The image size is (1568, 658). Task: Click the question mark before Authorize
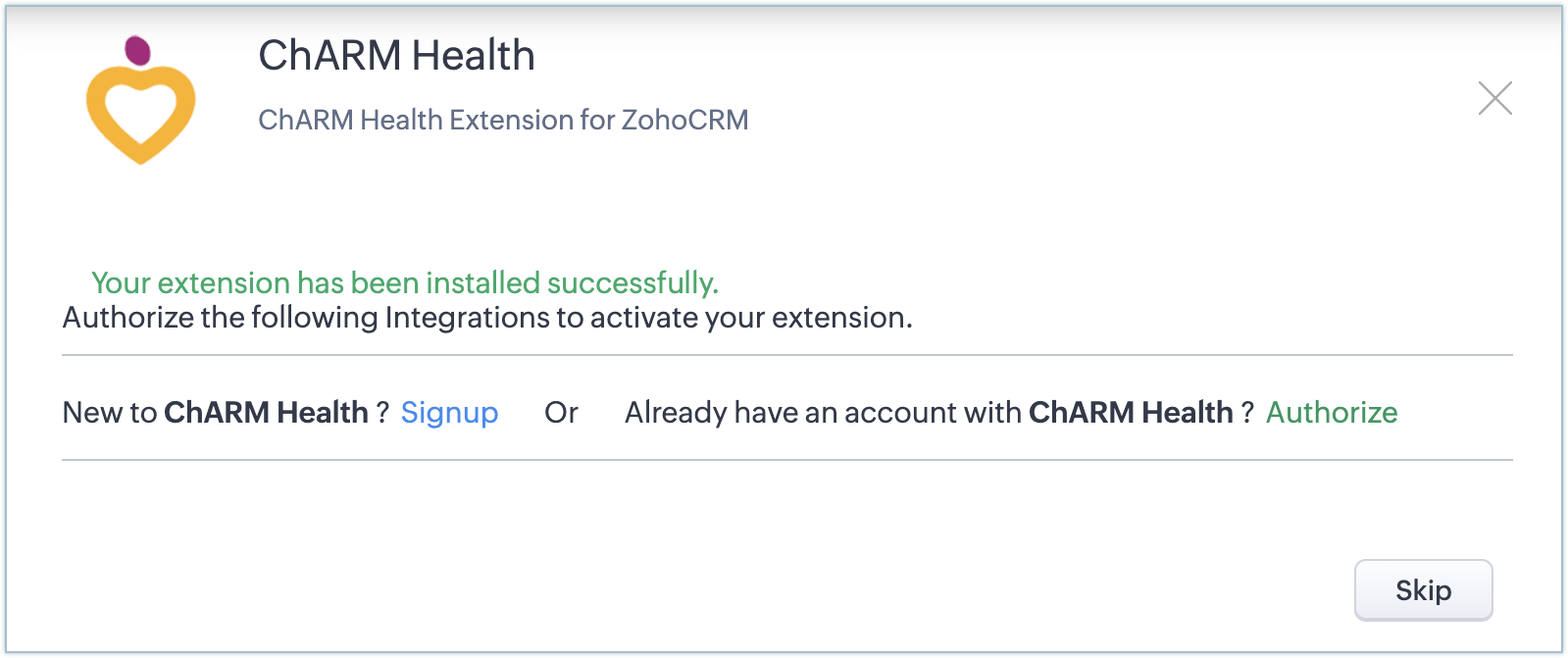(x=1247, y=413)
